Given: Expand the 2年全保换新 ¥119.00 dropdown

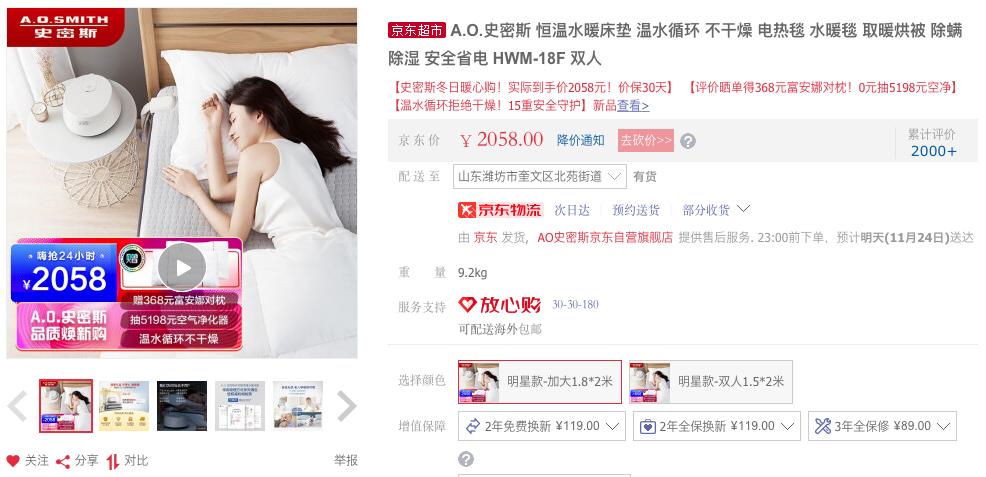Looking at the screenshot, I should tap(716, 426).
